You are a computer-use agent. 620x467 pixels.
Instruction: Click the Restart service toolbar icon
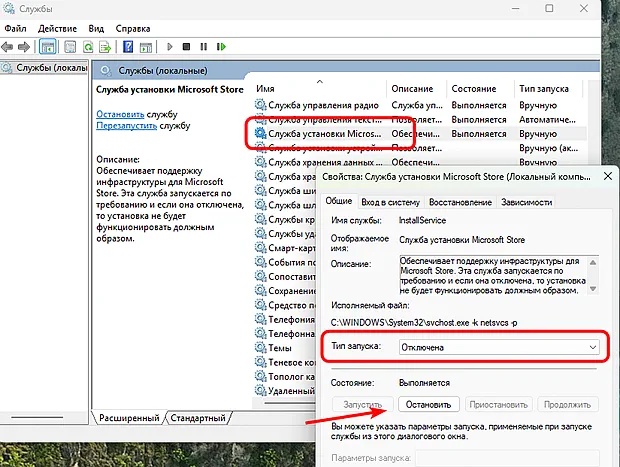click(221, 47)
